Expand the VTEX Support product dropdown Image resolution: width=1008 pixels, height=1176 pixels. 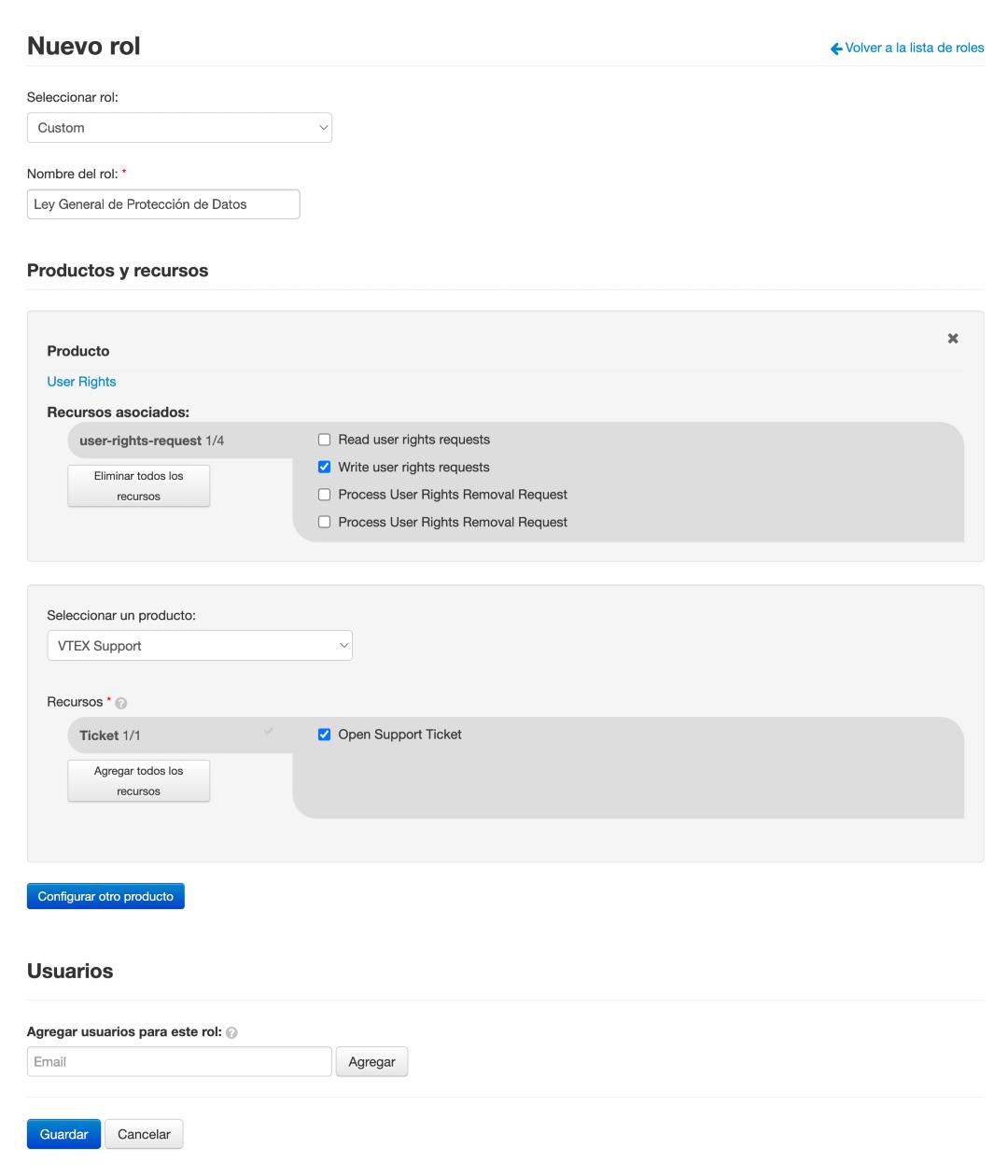(x=200, y=646)
